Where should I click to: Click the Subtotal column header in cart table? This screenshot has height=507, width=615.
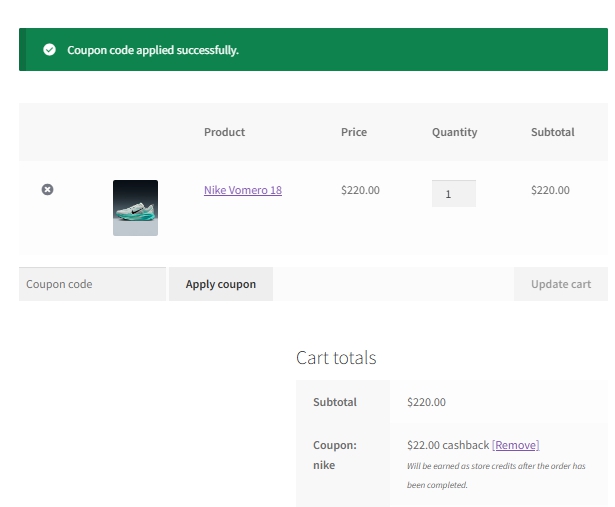(553, 132)
